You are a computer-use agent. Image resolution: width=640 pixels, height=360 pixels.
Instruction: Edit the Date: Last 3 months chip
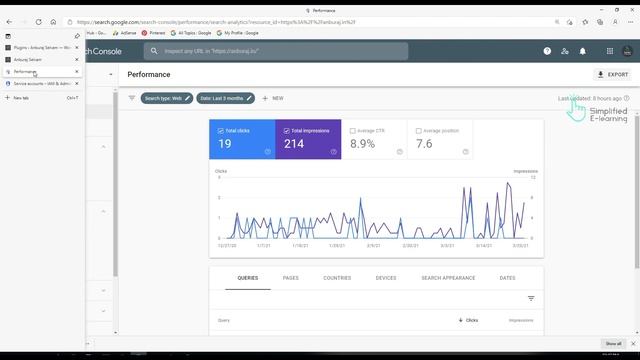tap(226, 98)
